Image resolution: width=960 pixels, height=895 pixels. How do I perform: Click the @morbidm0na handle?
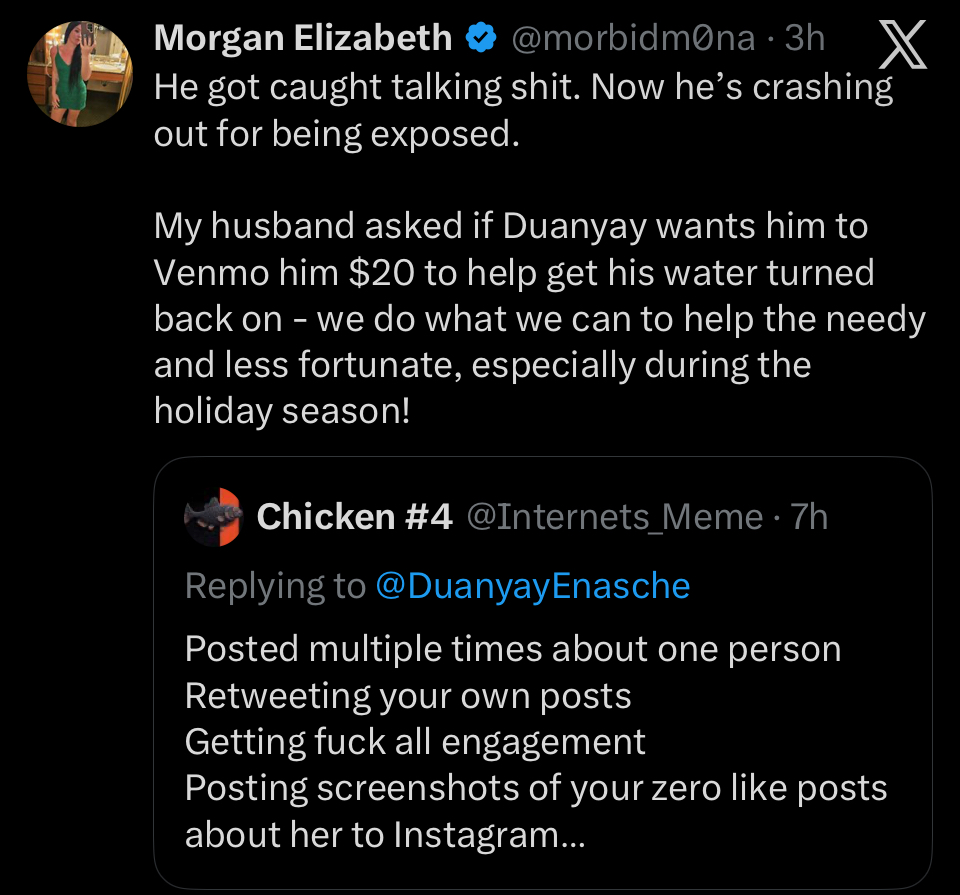pos(633,39)
